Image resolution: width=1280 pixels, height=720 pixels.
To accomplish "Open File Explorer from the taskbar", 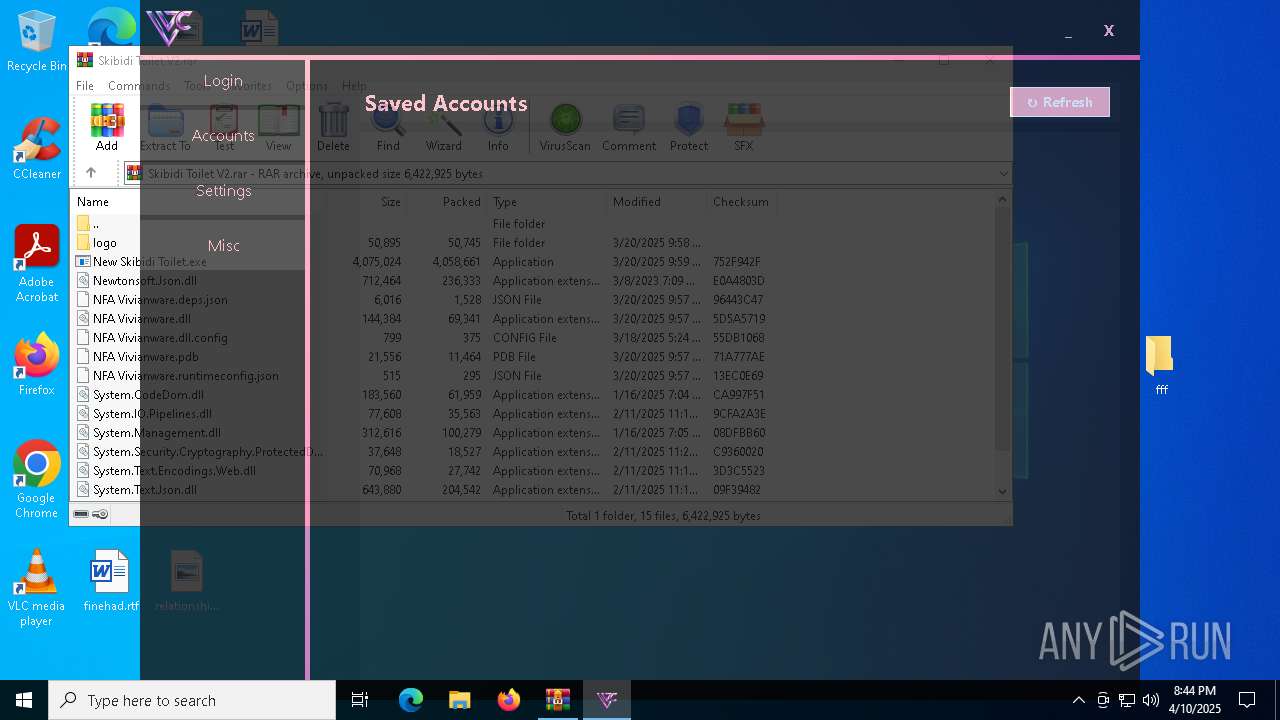I will [x=460, y=700].
